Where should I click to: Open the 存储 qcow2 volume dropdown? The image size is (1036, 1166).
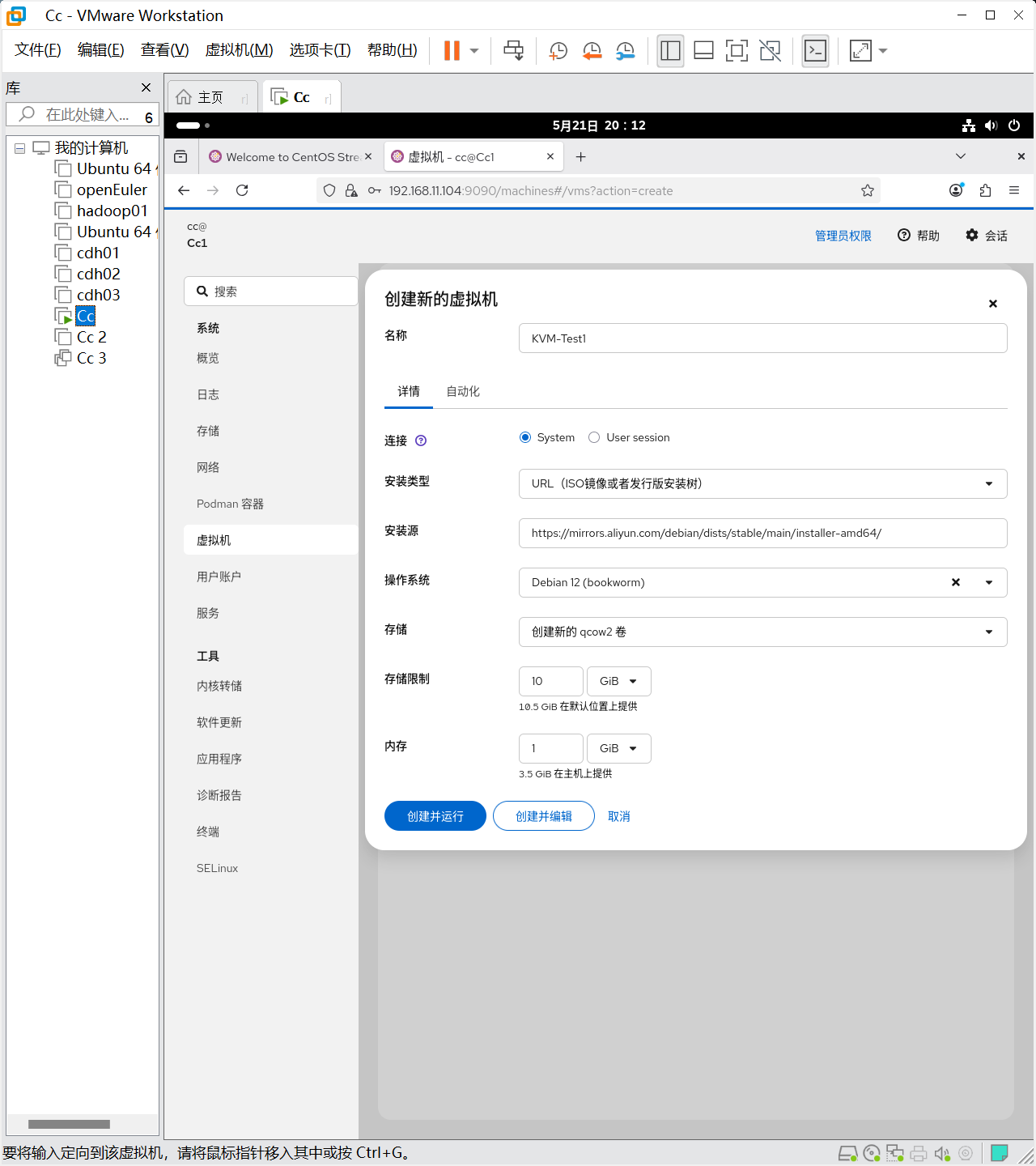click(762, 632)
